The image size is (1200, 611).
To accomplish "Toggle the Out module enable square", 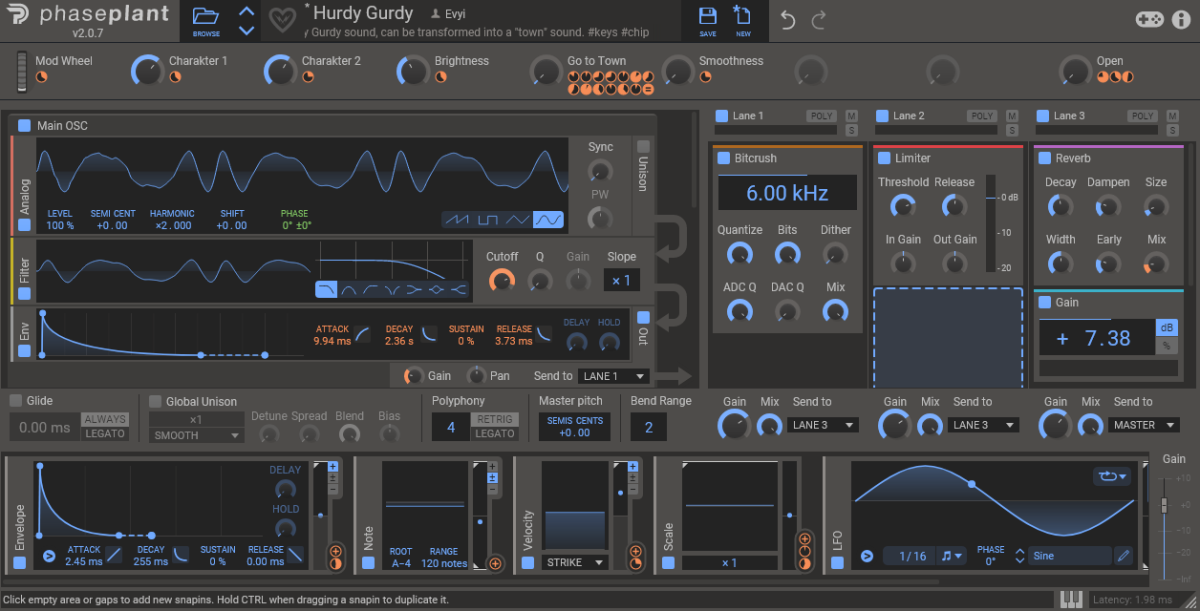I will (x=643, y=316).
